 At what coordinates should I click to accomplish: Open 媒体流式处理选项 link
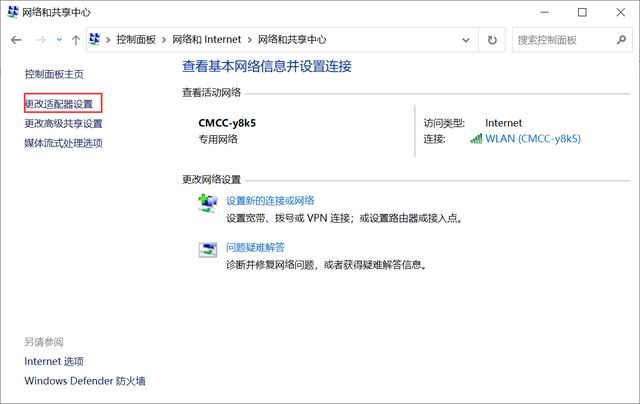pyautogui.click(x=63, y=143)
